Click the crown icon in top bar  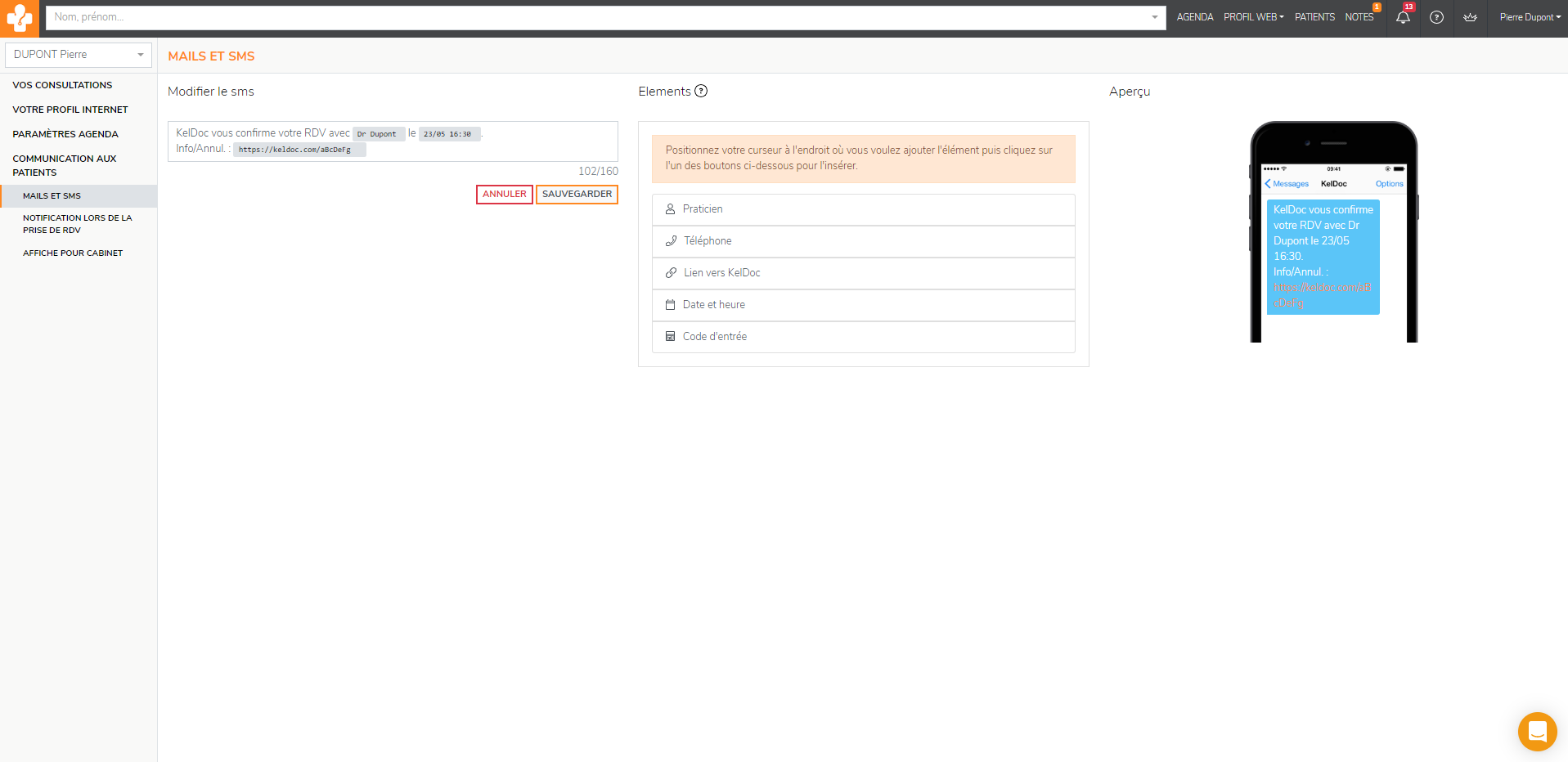1470,17
